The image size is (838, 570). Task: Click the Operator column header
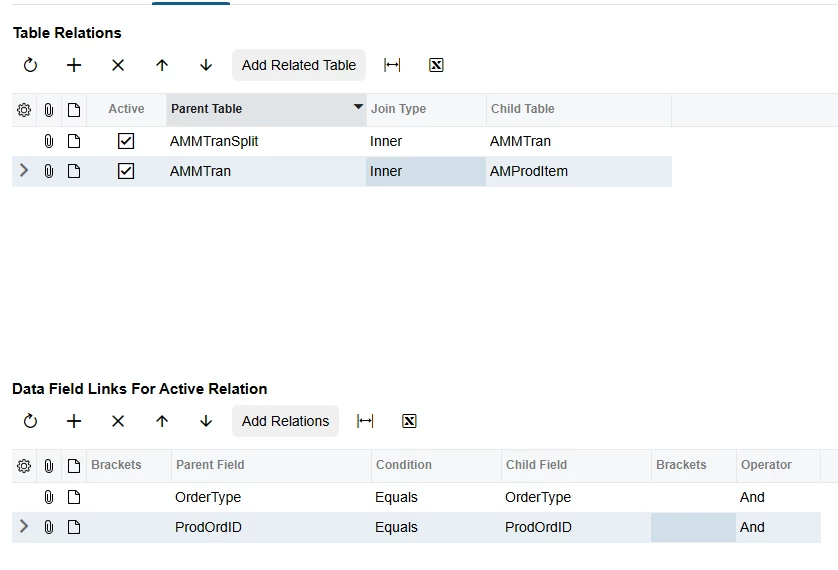[778, 465]
